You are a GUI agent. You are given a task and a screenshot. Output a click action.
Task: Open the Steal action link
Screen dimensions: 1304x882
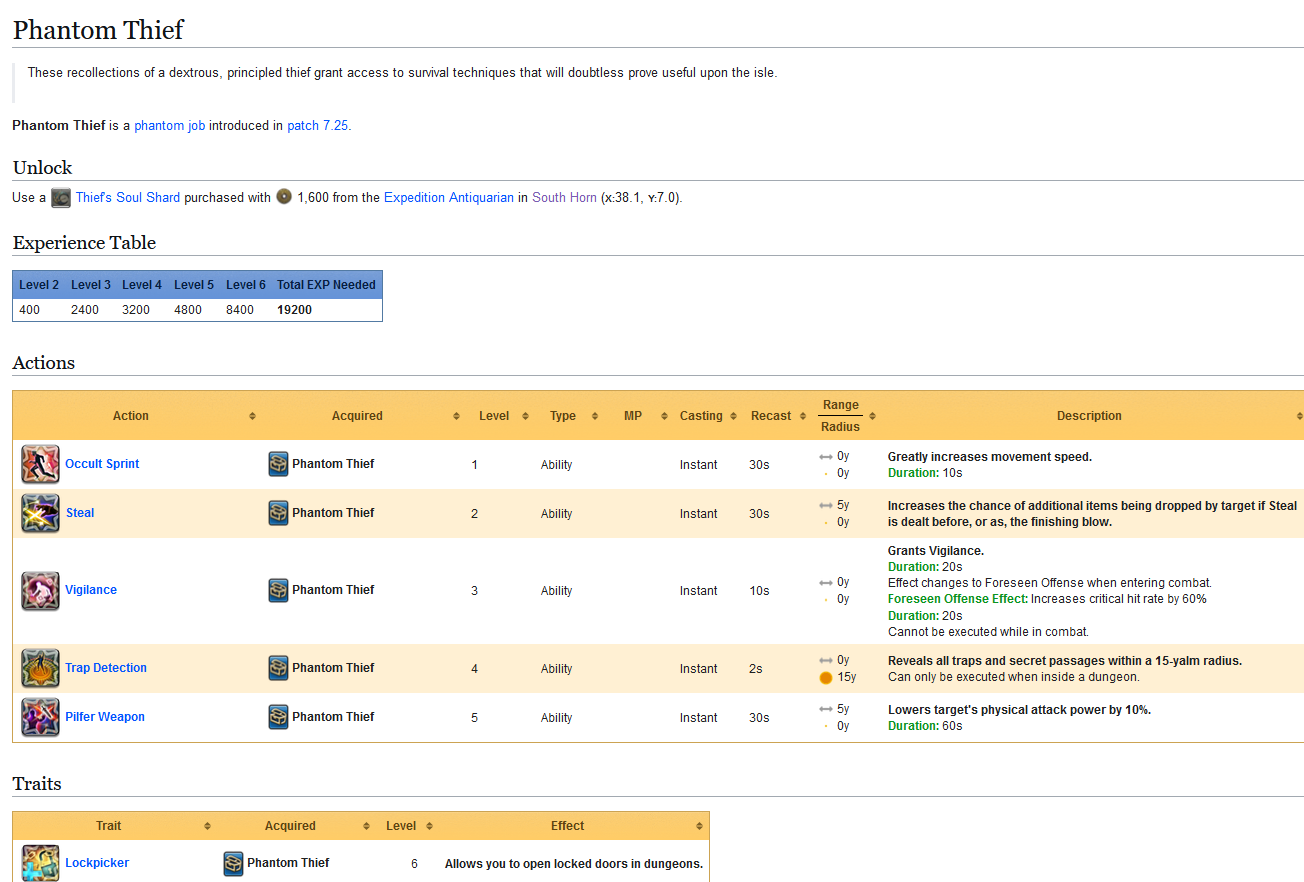pyautogui.click(x=80, y=513)
